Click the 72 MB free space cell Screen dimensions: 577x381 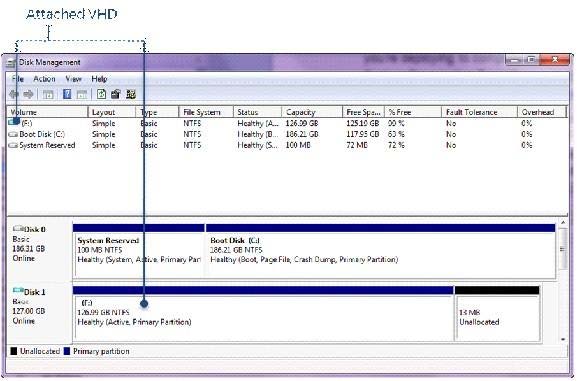tap(357, 145)
